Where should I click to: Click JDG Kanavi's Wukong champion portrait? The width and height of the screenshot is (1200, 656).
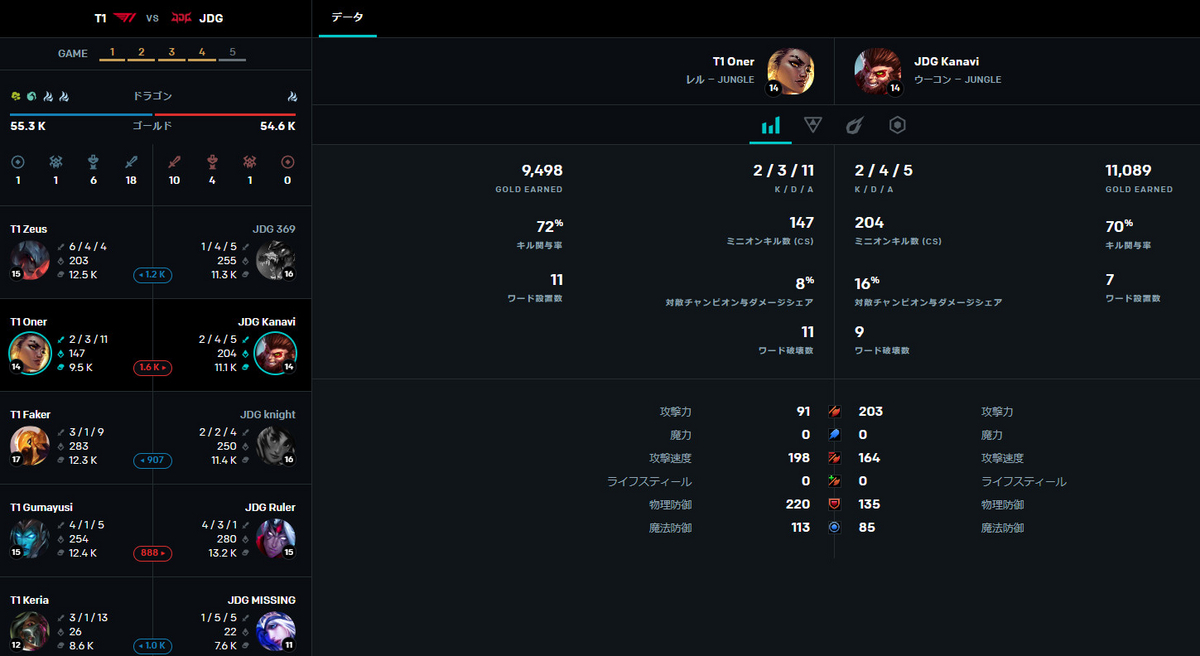878,71
